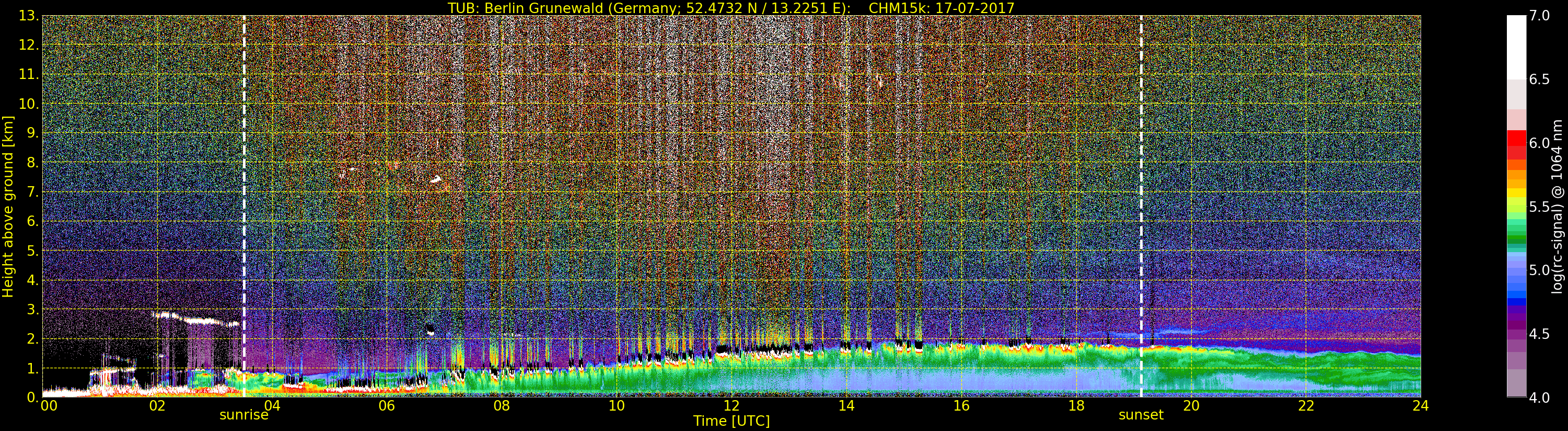
Task: Click the Height above ground [km] label
Action: click(8, 206)
